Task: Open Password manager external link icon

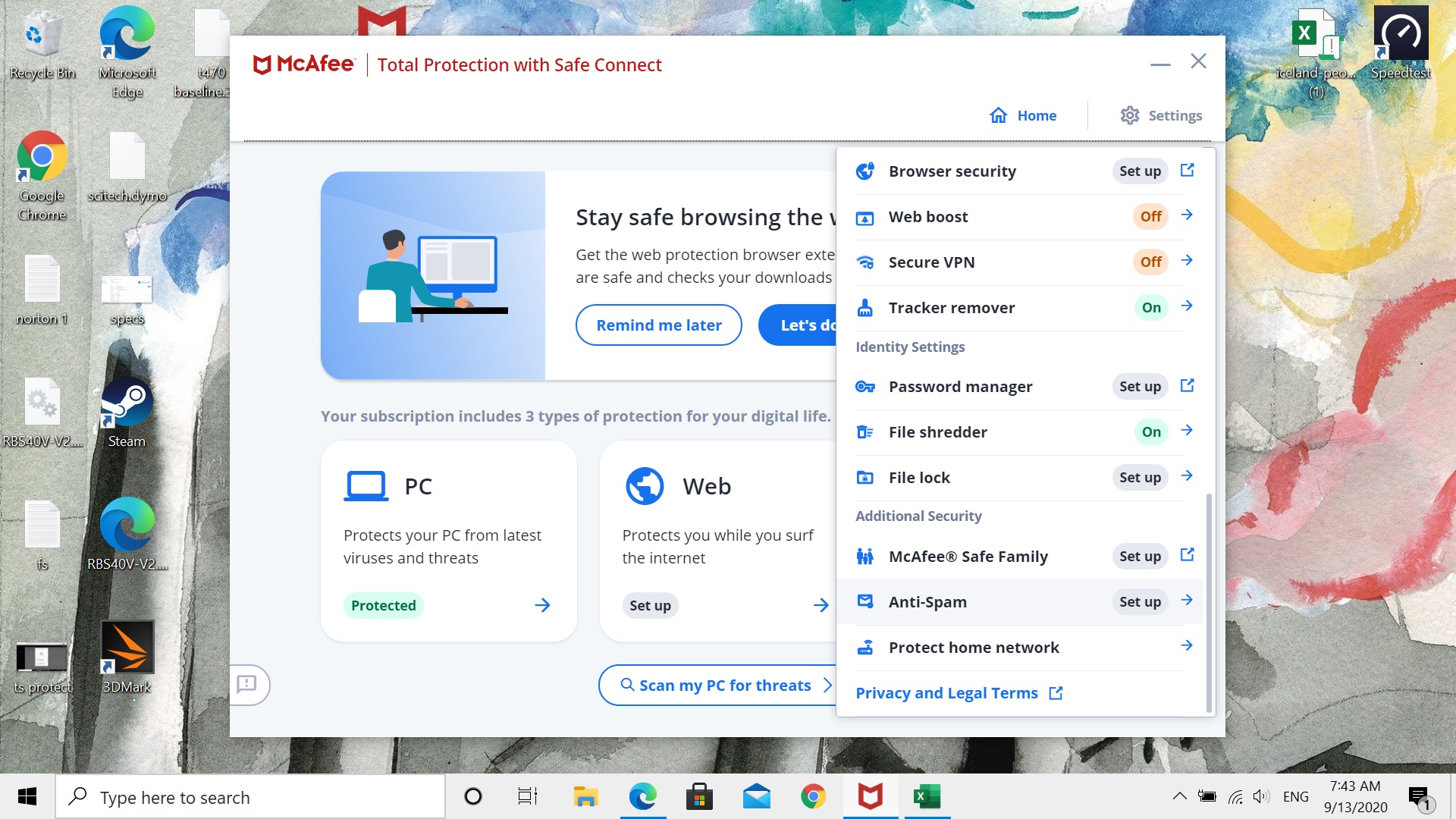Action: pos(1188,386)
